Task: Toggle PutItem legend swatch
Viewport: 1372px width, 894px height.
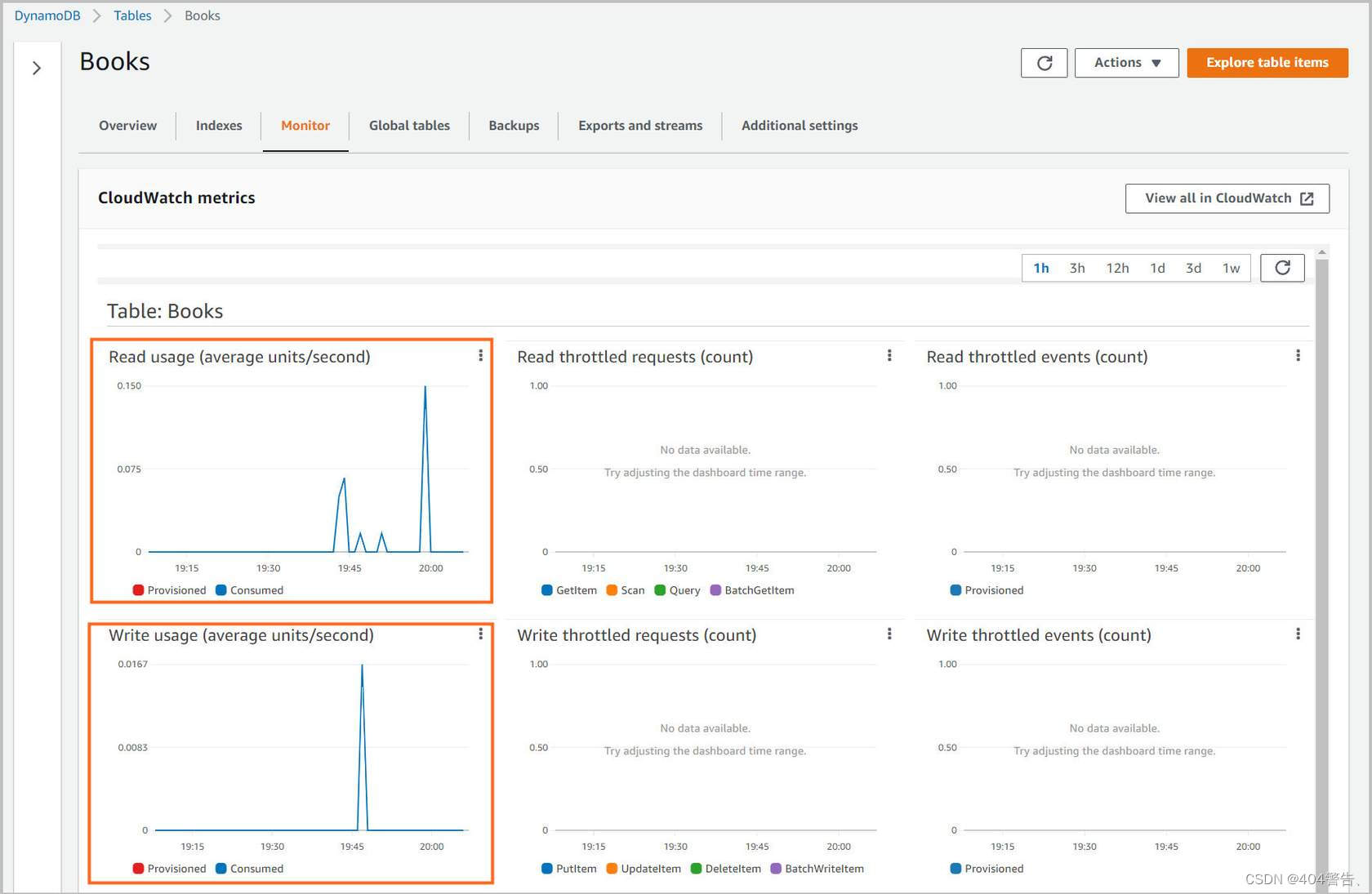Action: click(x=547, y=869)
